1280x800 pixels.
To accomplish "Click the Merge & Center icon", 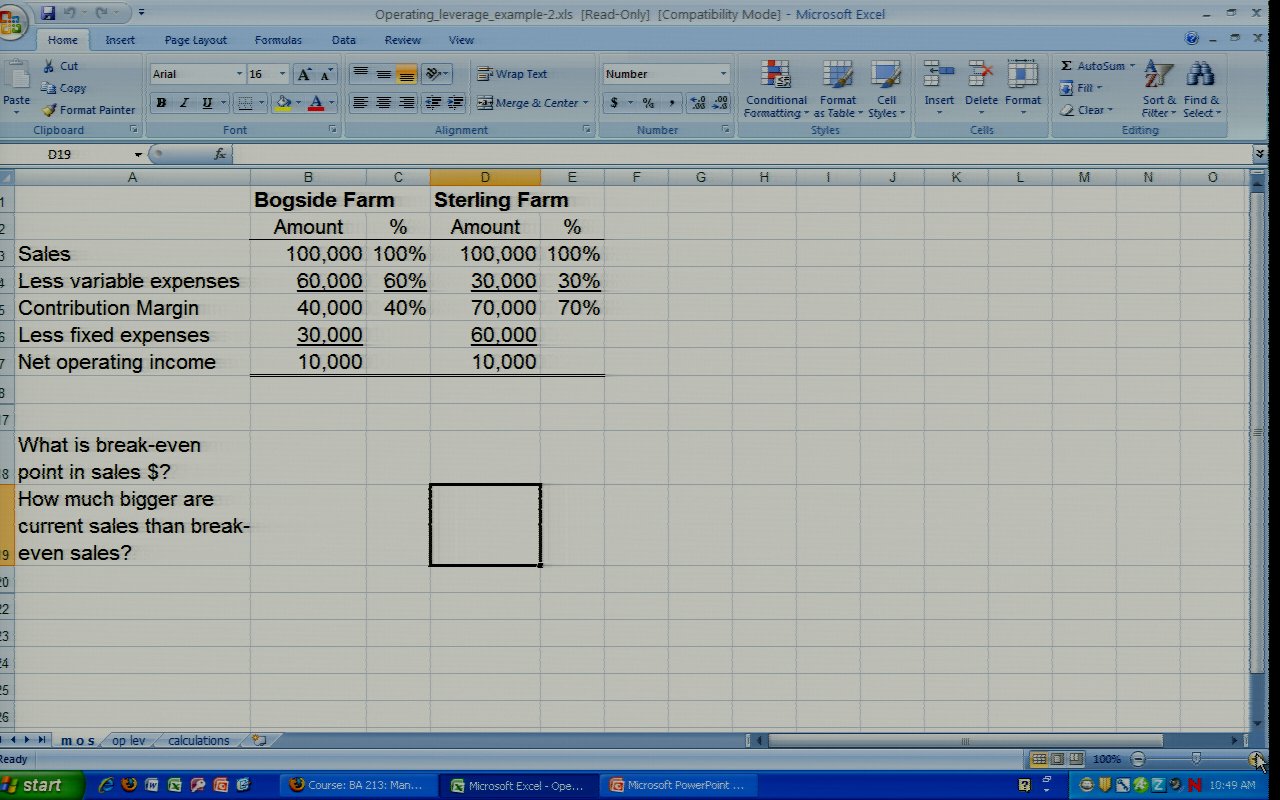I will coord(485,103).
